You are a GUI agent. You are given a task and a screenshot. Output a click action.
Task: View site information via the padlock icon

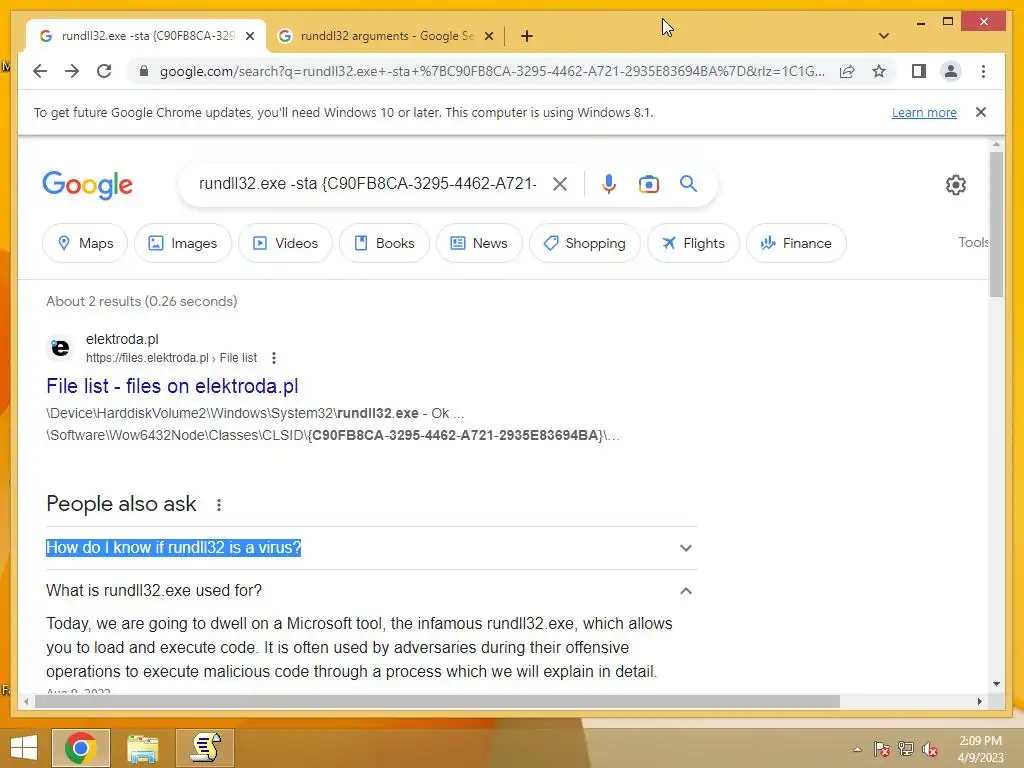tap(144, 71)
